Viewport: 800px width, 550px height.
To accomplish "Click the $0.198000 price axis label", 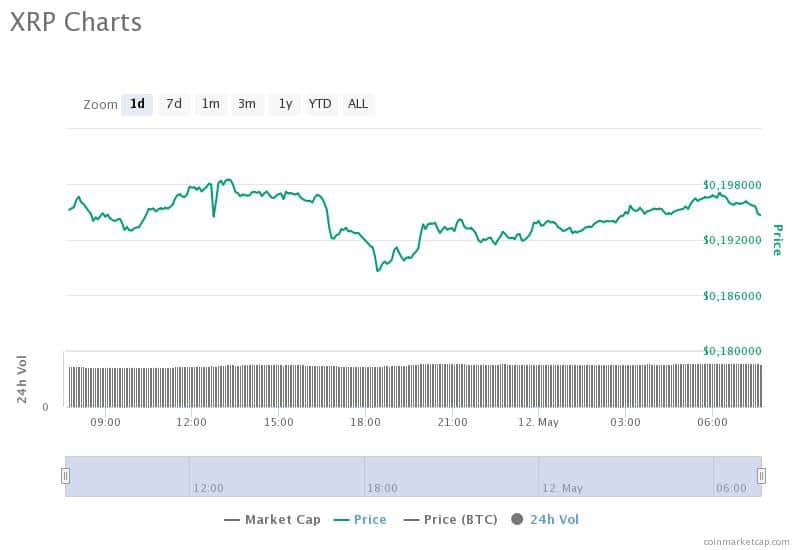I will 732,185.
